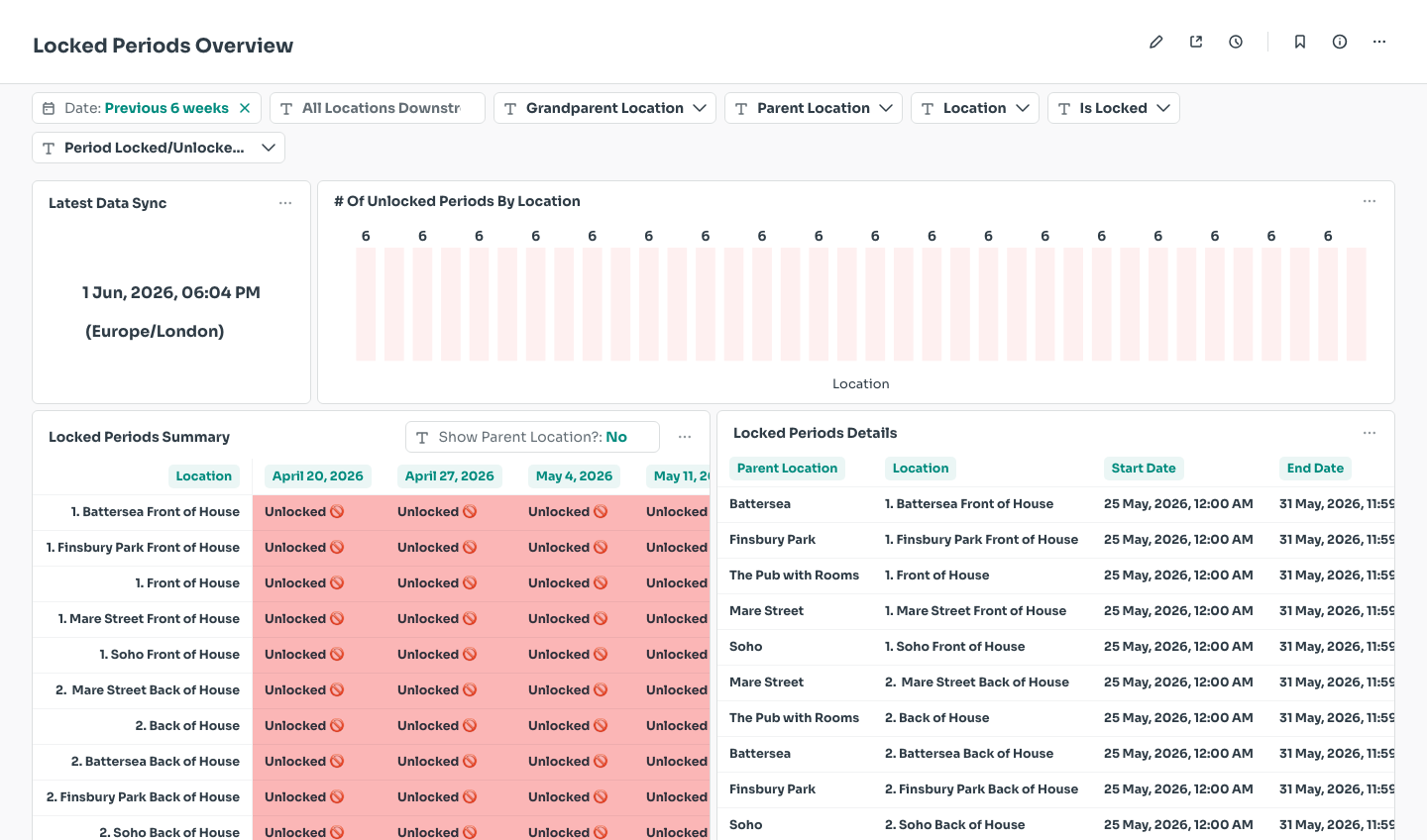Click unlocked icon for Finsbury Park Front April 27

click(x=470, y=548)
